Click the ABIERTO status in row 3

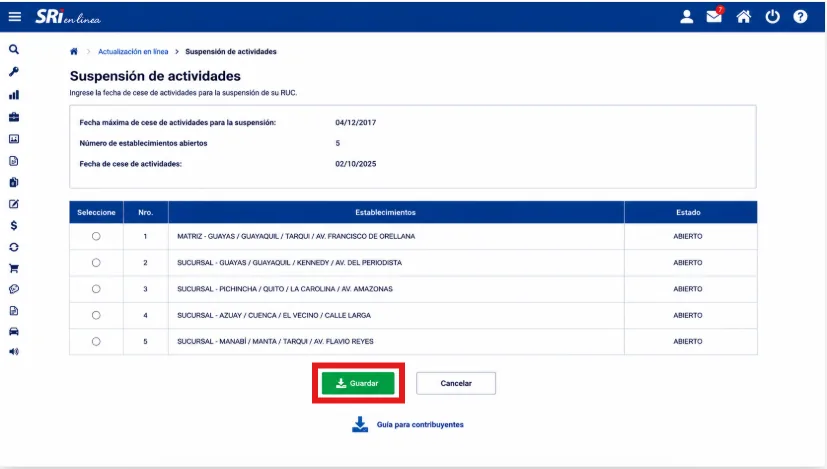click(688, 289)
